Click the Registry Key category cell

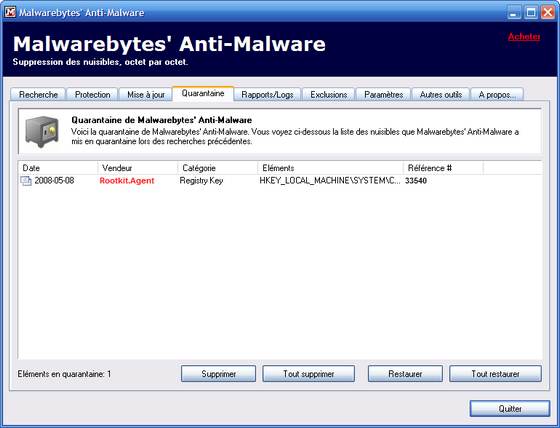201,180
